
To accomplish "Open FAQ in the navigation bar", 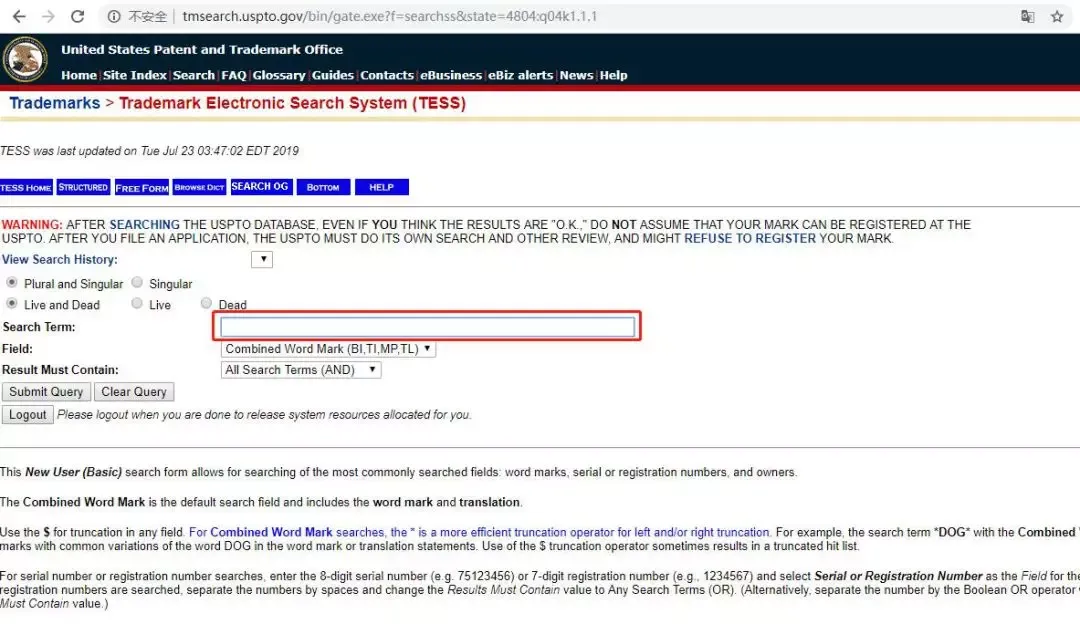I will 233,75.
